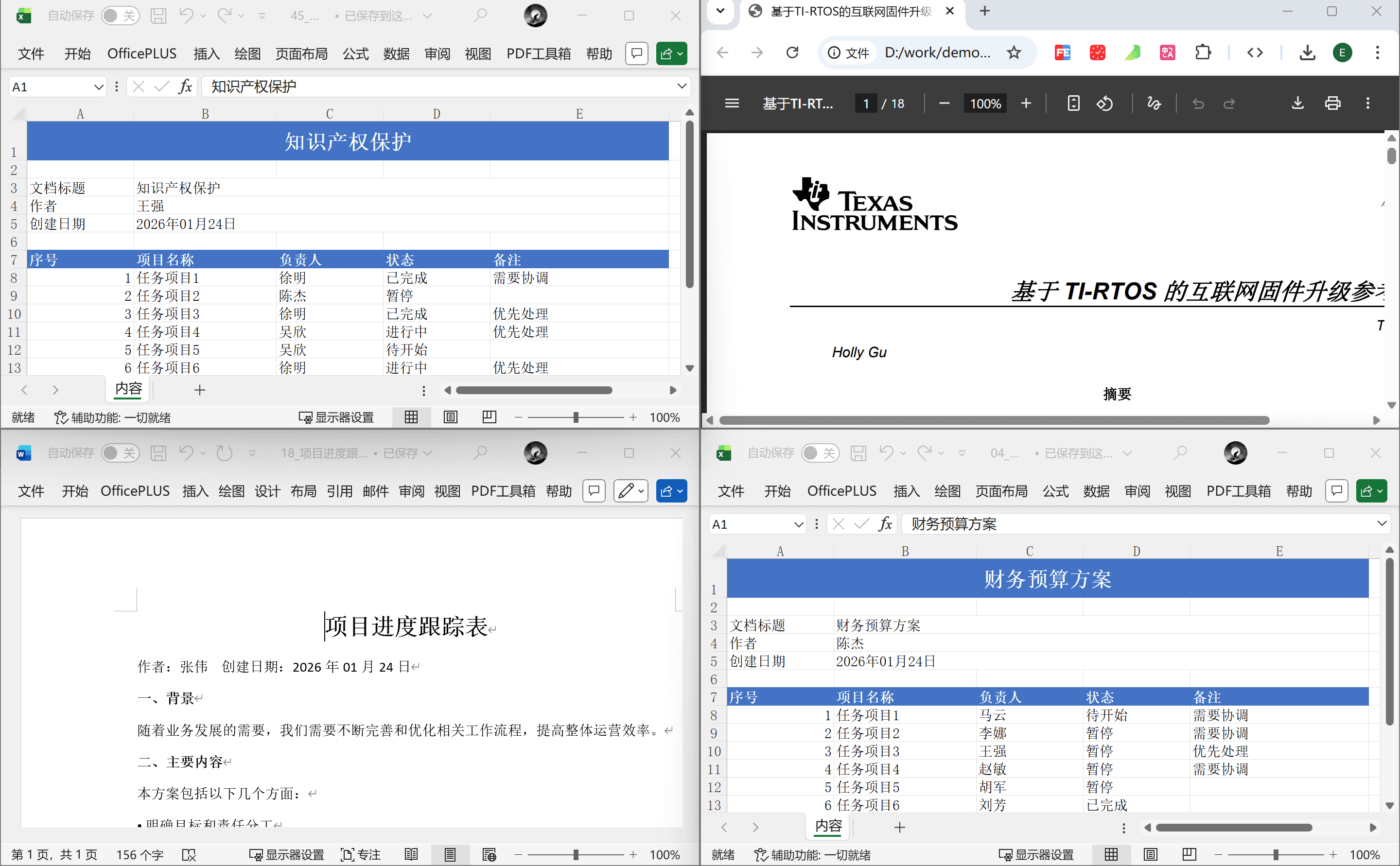
Task: Open the share dropdown arrow in Word
Action: (681, 491)
